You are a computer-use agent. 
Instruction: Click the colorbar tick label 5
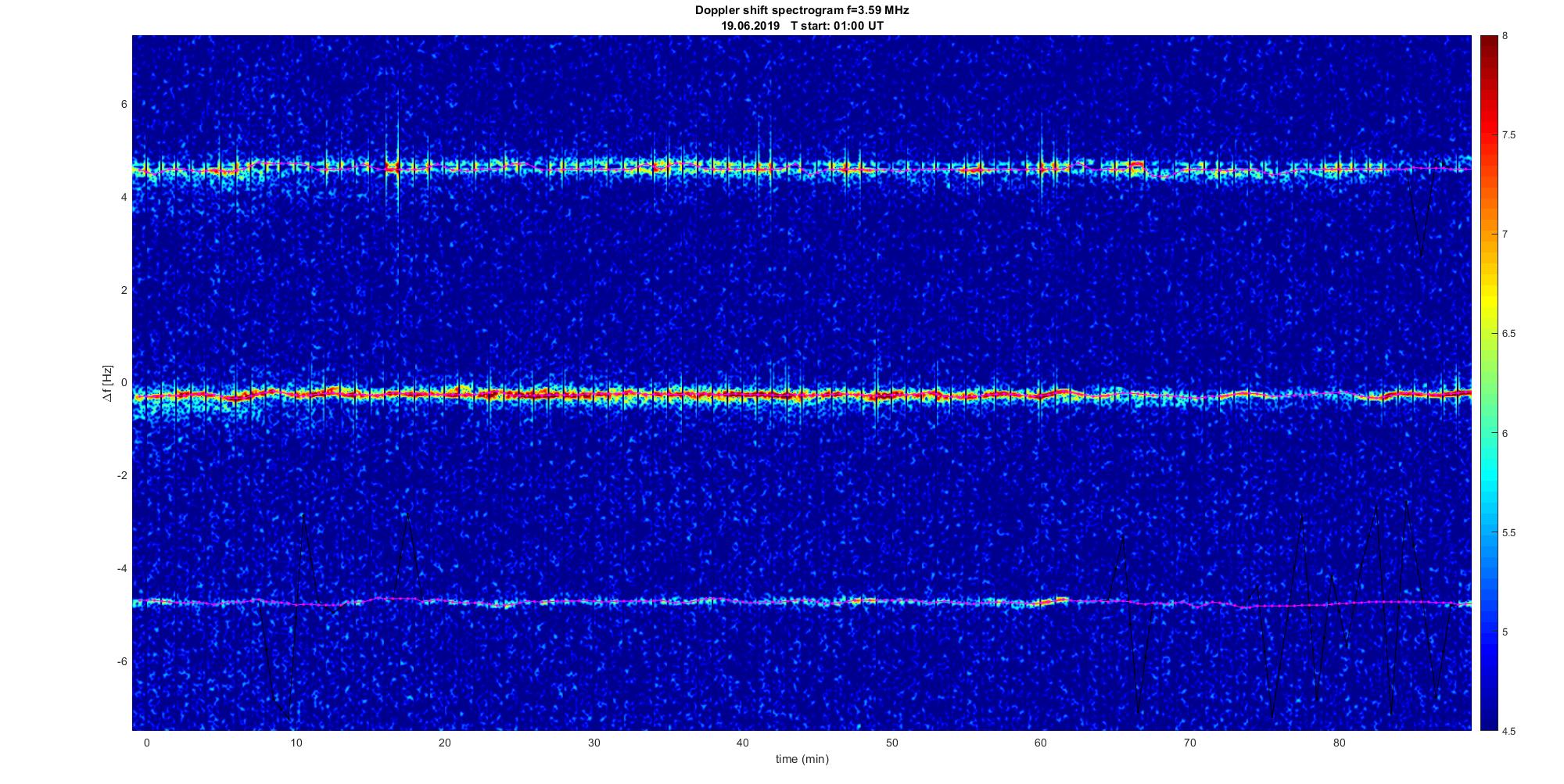(1505, 632)
